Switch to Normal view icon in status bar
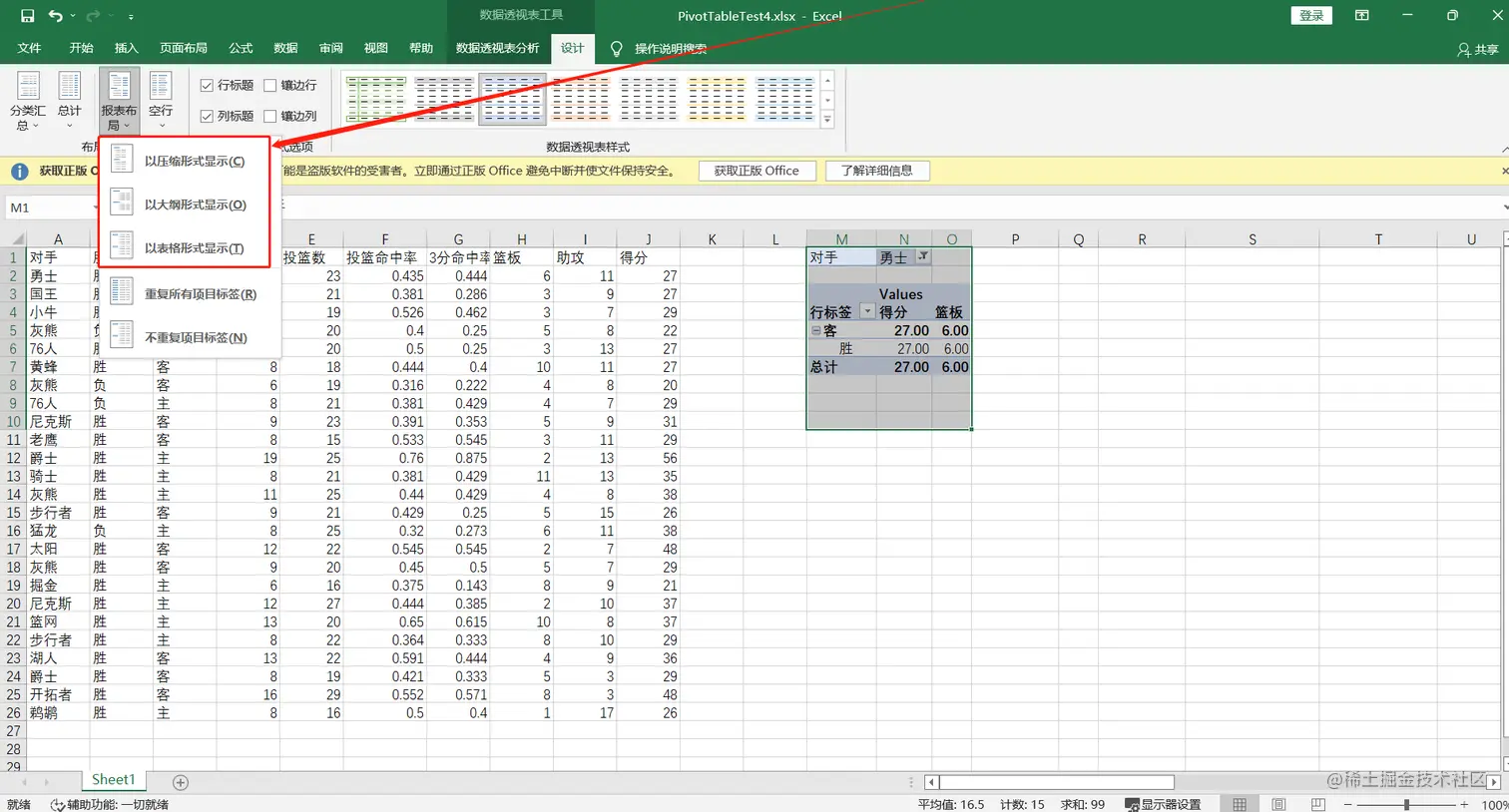Viewport: 1509px width, 812px height. point(1240,804)
